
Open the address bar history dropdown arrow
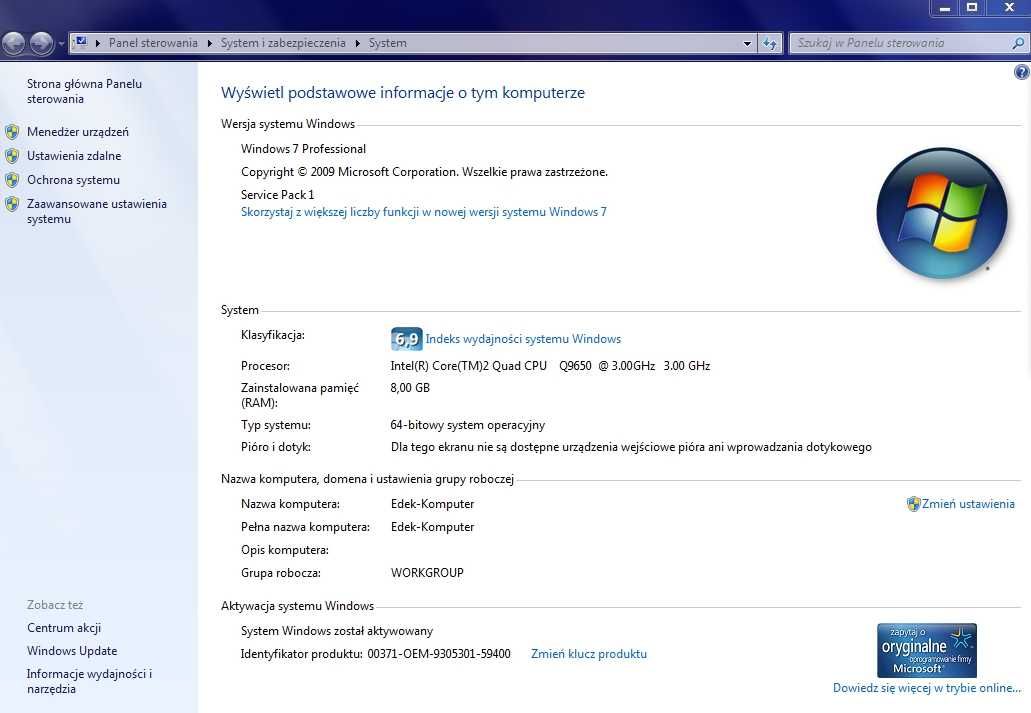[x=747, y=43]
